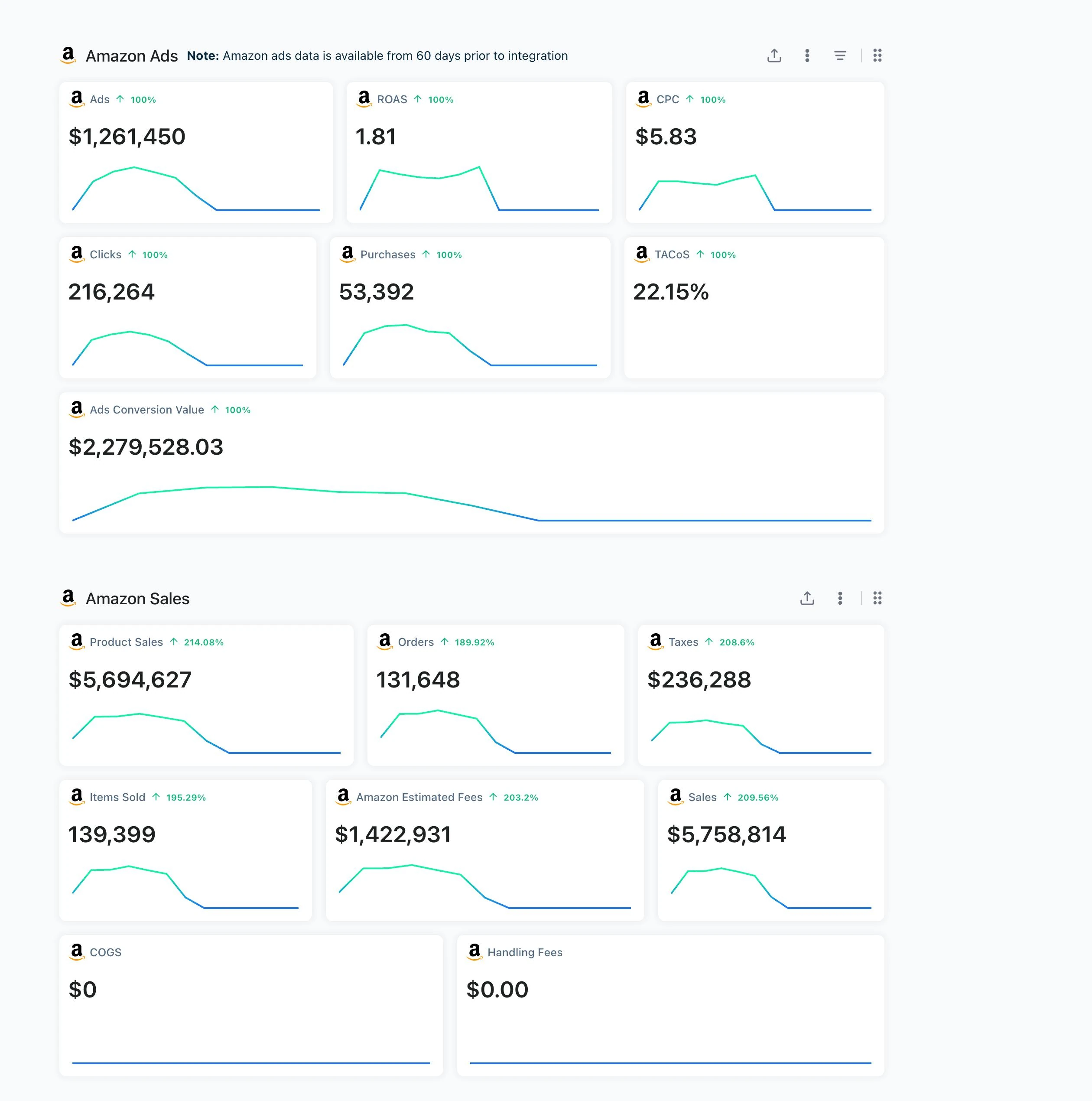Click the export icon in Amazon Sales header

[807, 598]
